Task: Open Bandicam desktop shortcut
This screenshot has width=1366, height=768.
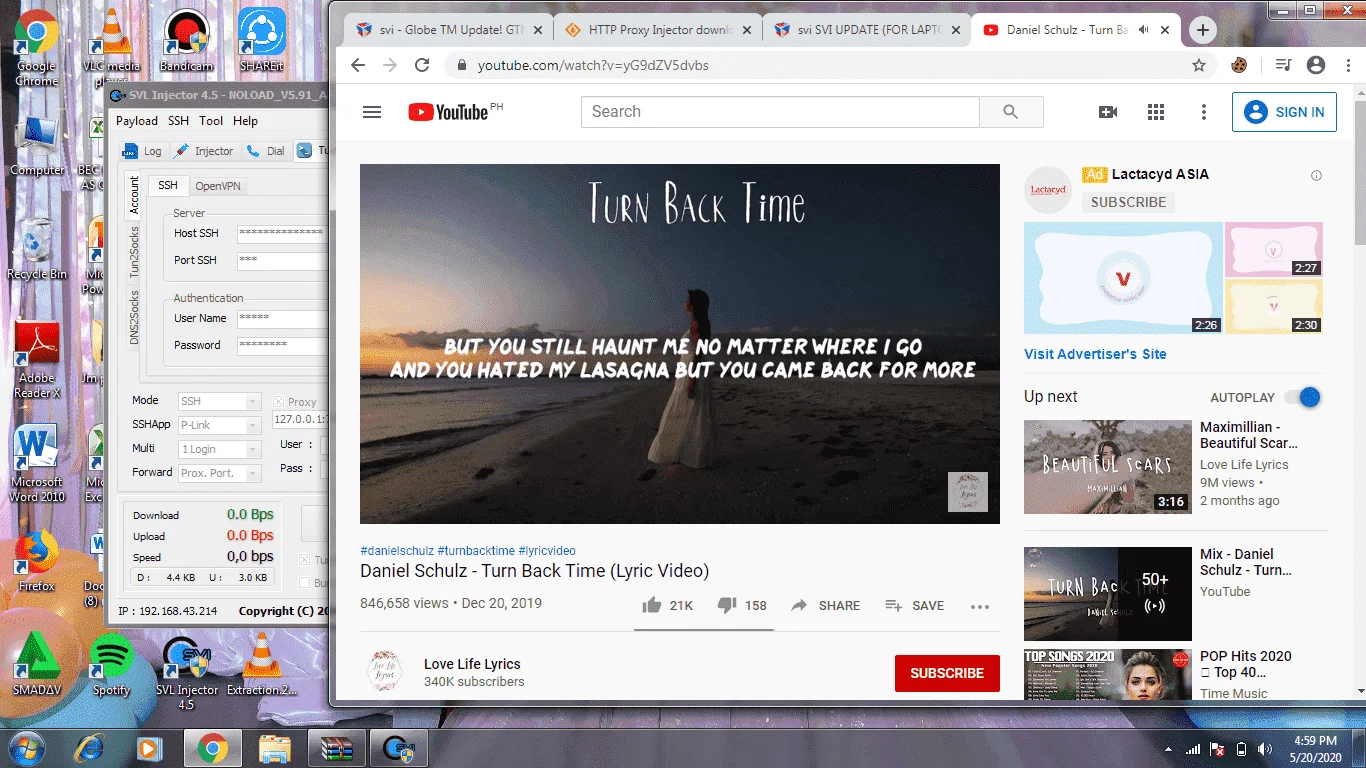Action: pos(185,40)
